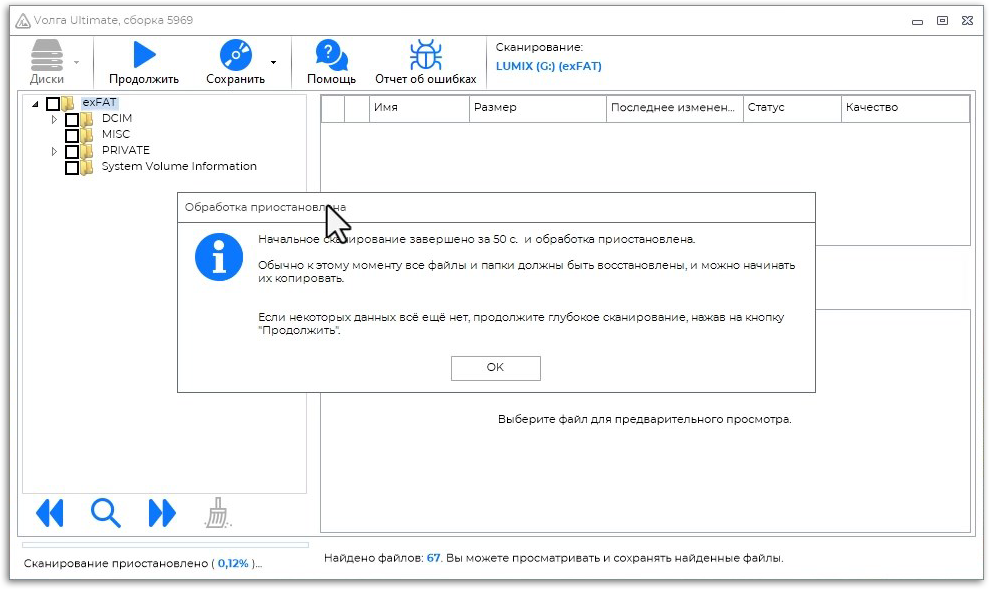989x589 pixels.
Task: Open the magnifier search icon
Action: coord(105,513)
